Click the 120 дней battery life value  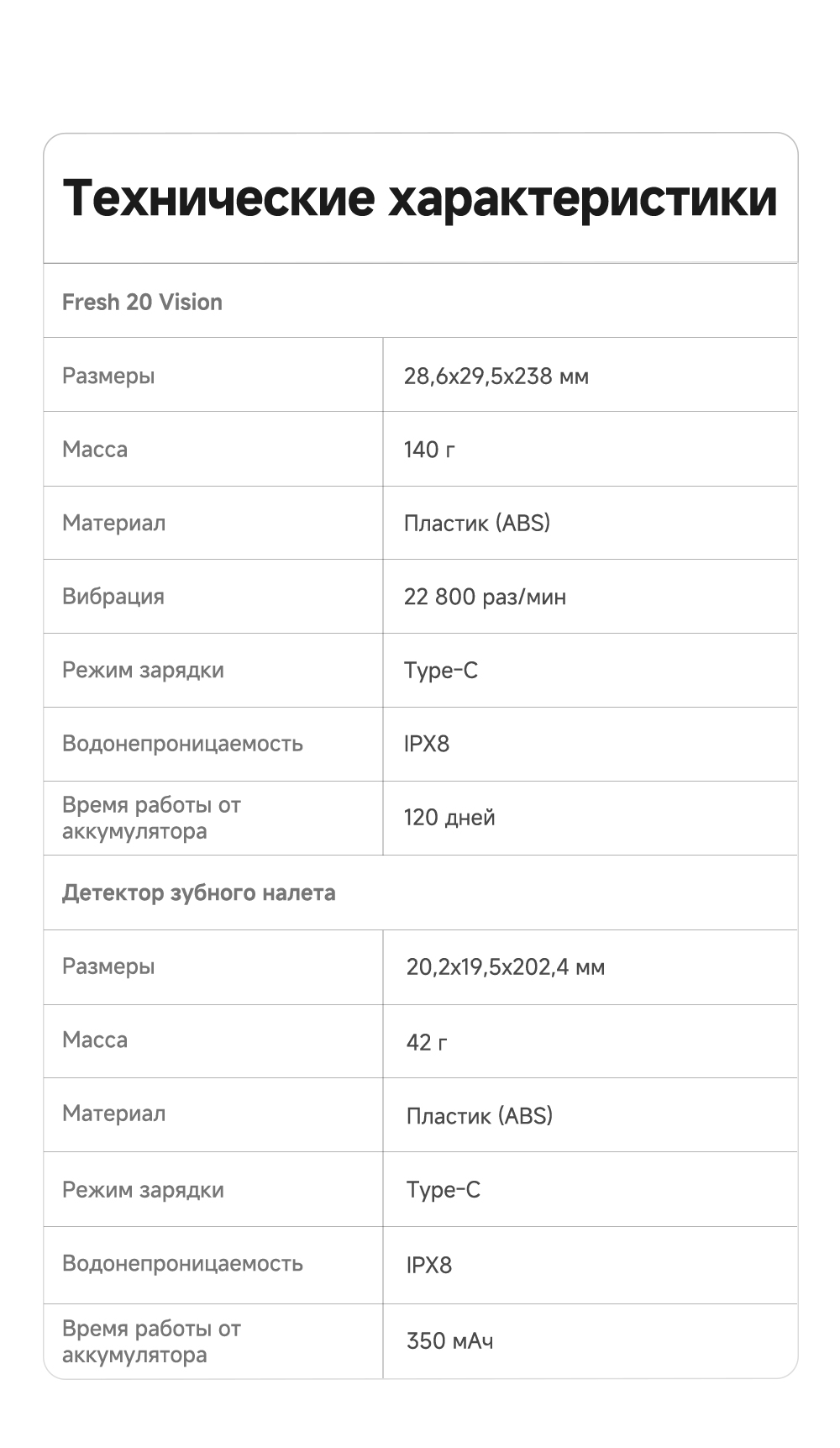pos(449,818)
